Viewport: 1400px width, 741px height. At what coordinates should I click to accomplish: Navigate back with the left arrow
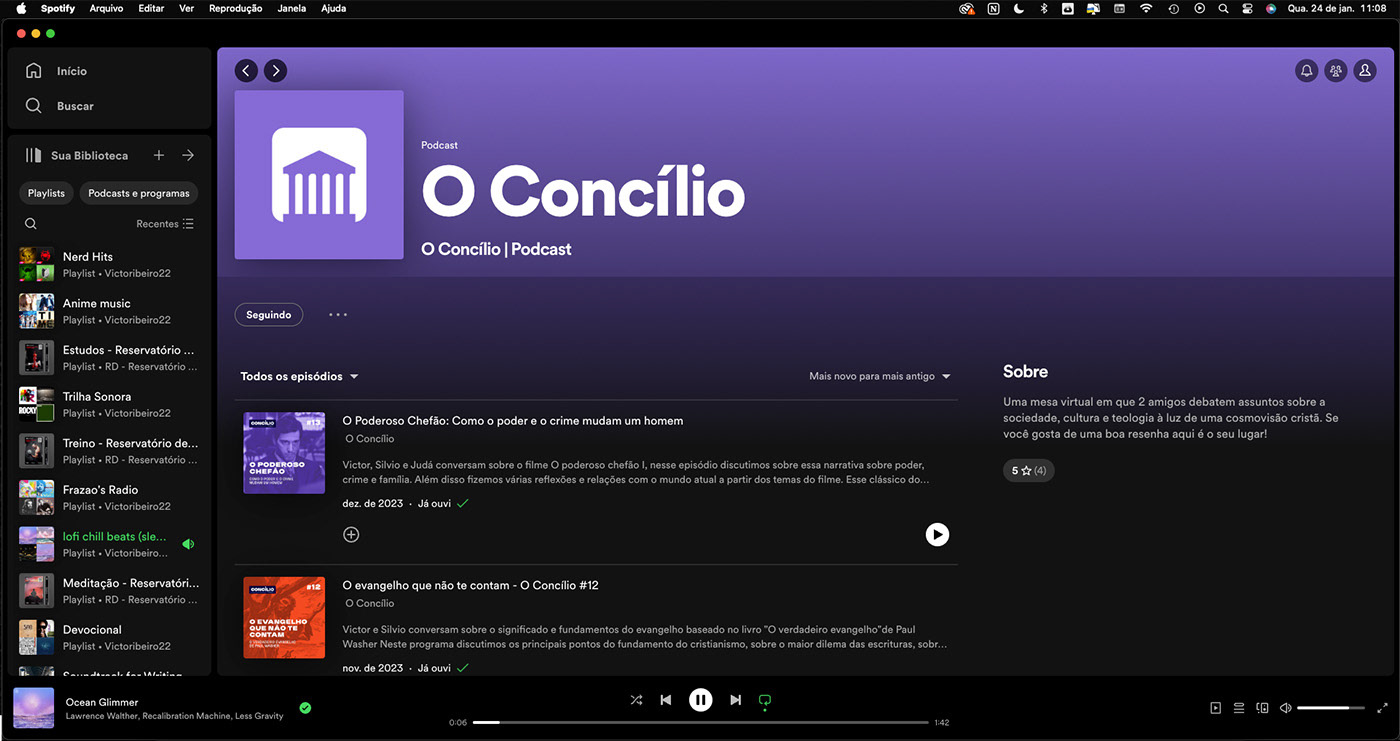tap(246, 71)
